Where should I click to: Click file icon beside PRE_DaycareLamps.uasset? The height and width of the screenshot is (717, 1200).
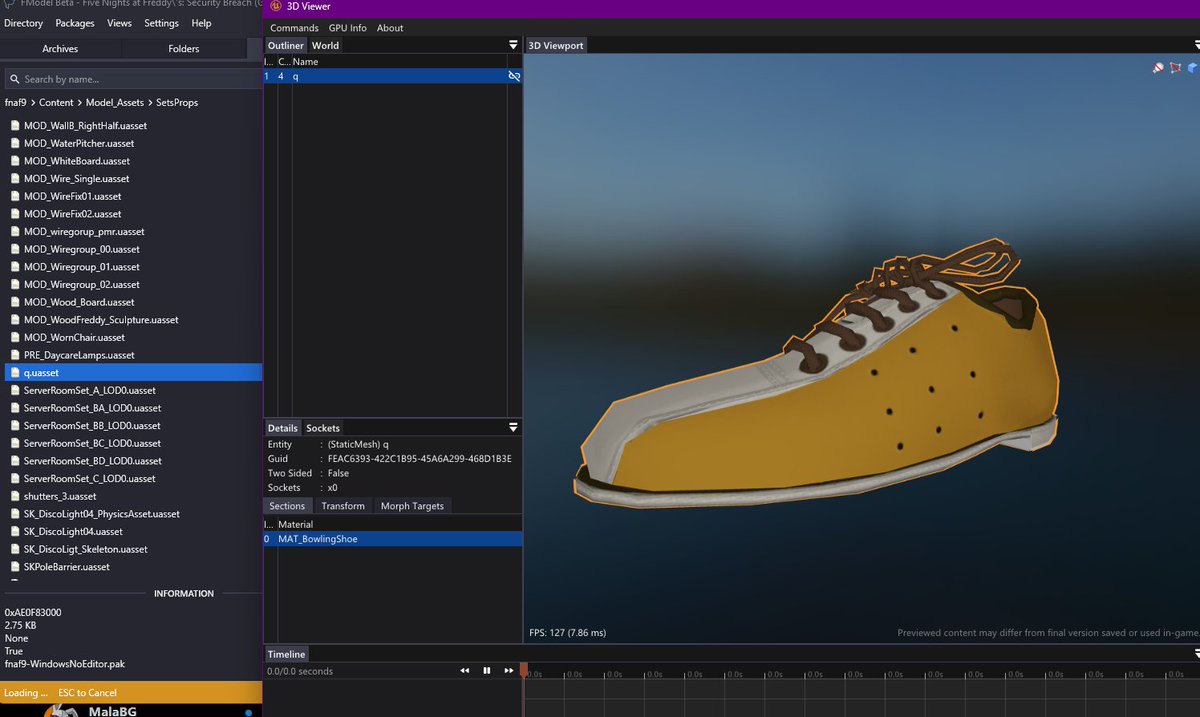(x=14, y=355)
